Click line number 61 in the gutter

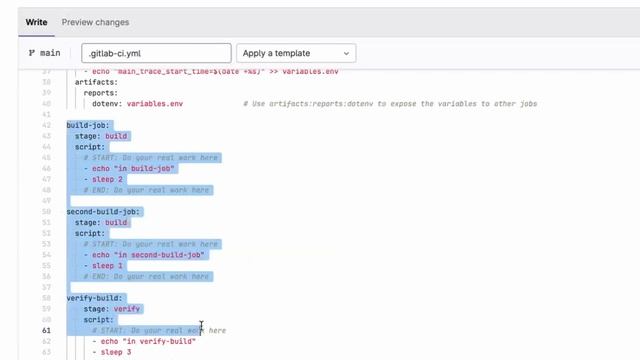pos(47,331)
